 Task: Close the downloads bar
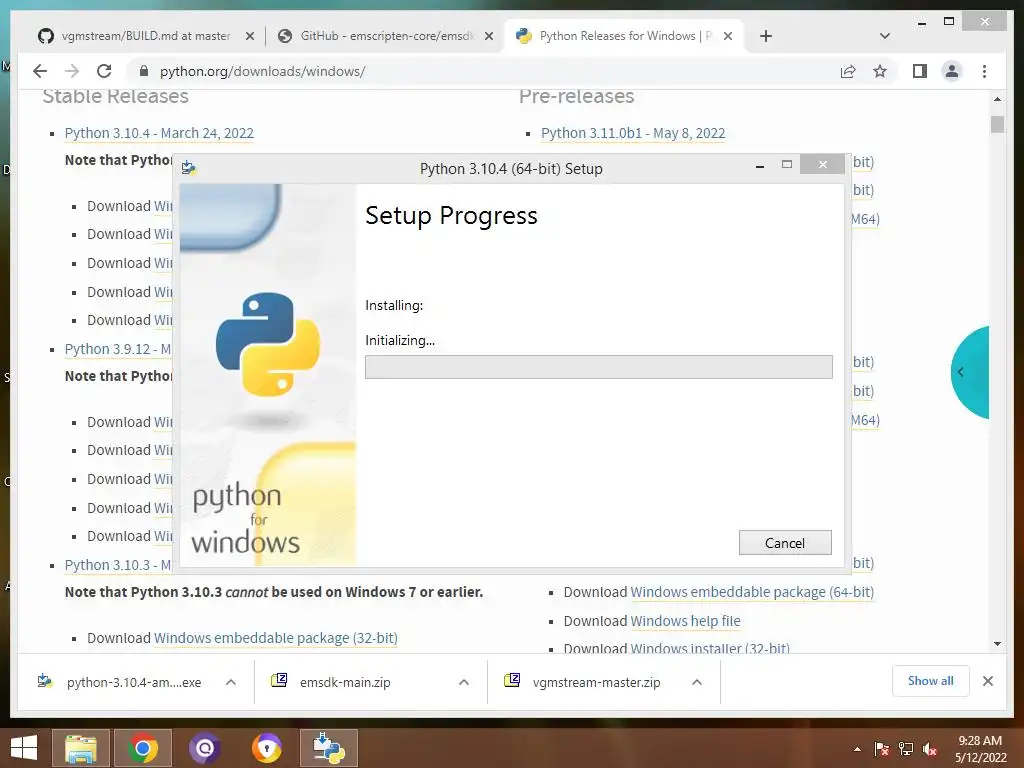(x=988, y=681)
